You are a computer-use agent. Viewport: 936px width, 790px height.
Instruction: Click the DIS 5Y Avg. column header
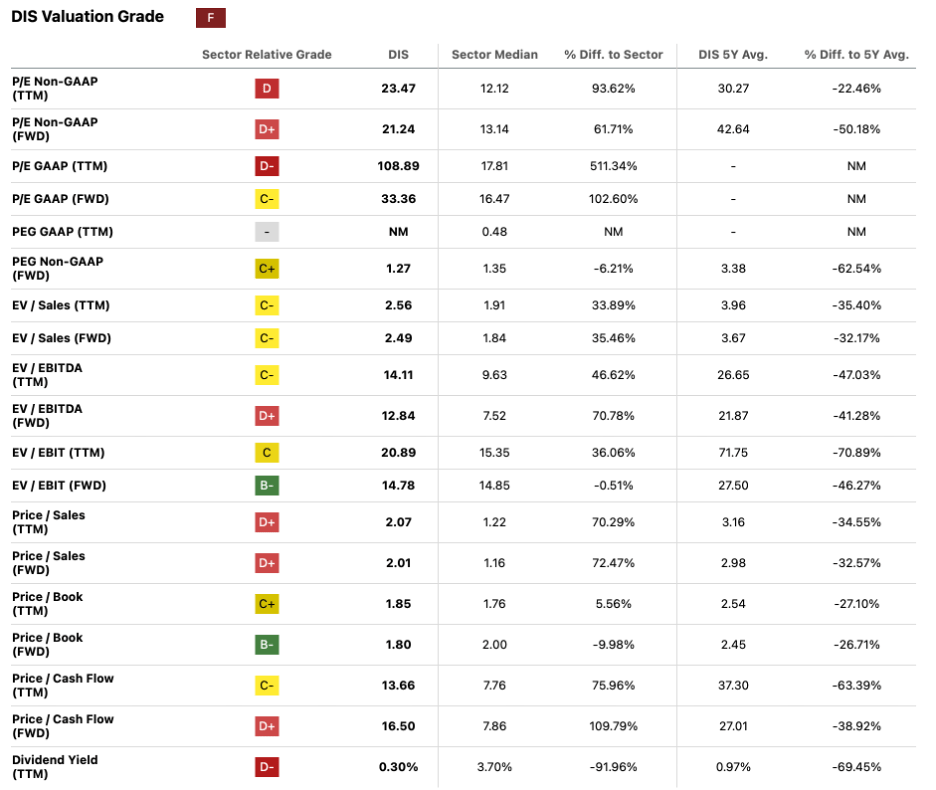click(732, 55)
